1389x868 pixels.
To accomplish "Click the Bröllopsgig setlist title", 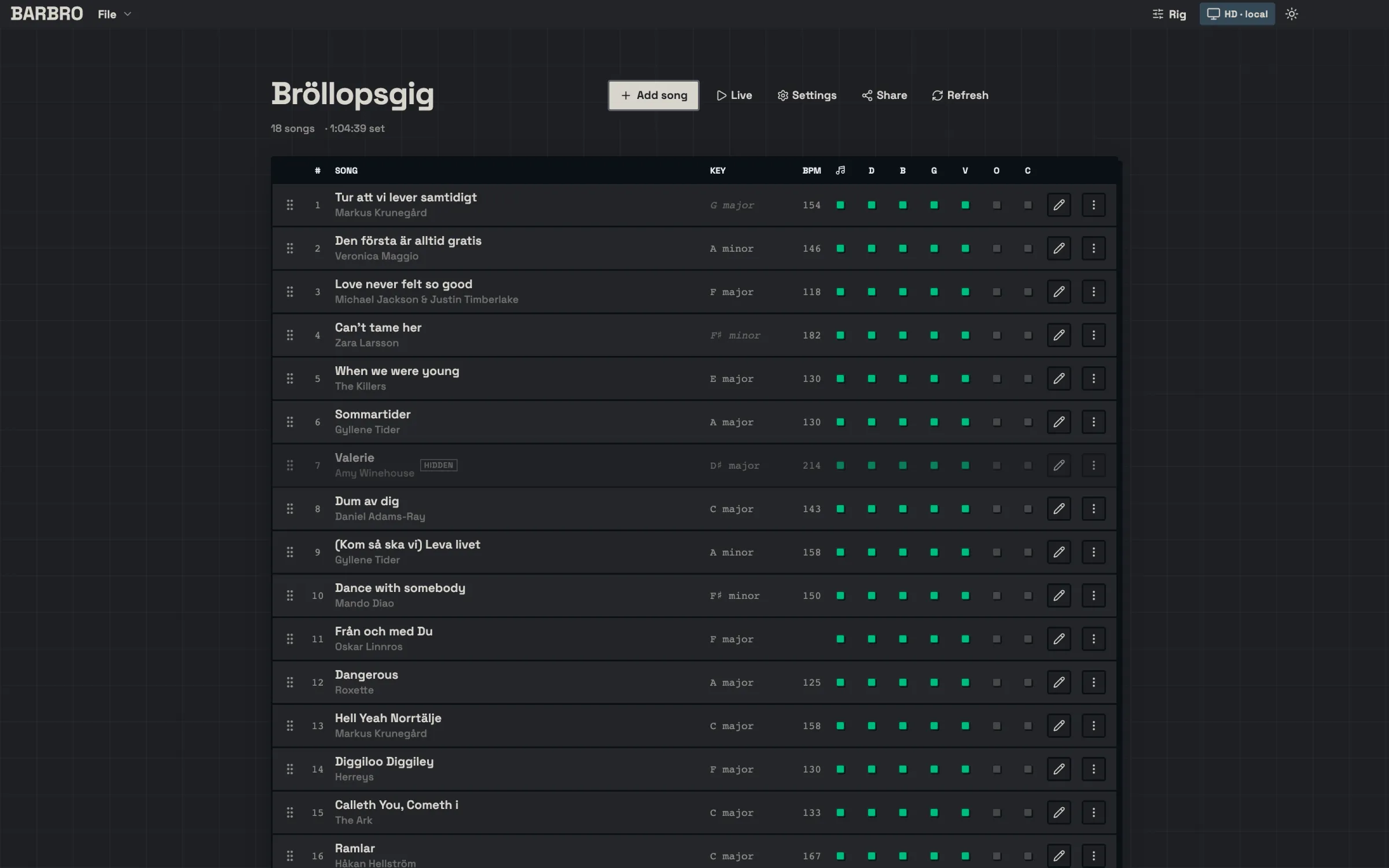I will [x=352, y=94].
